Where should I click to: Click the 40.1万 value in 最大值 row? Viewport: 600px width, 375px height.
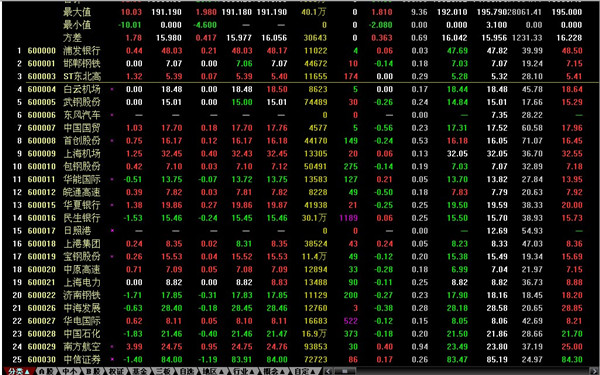314,12
